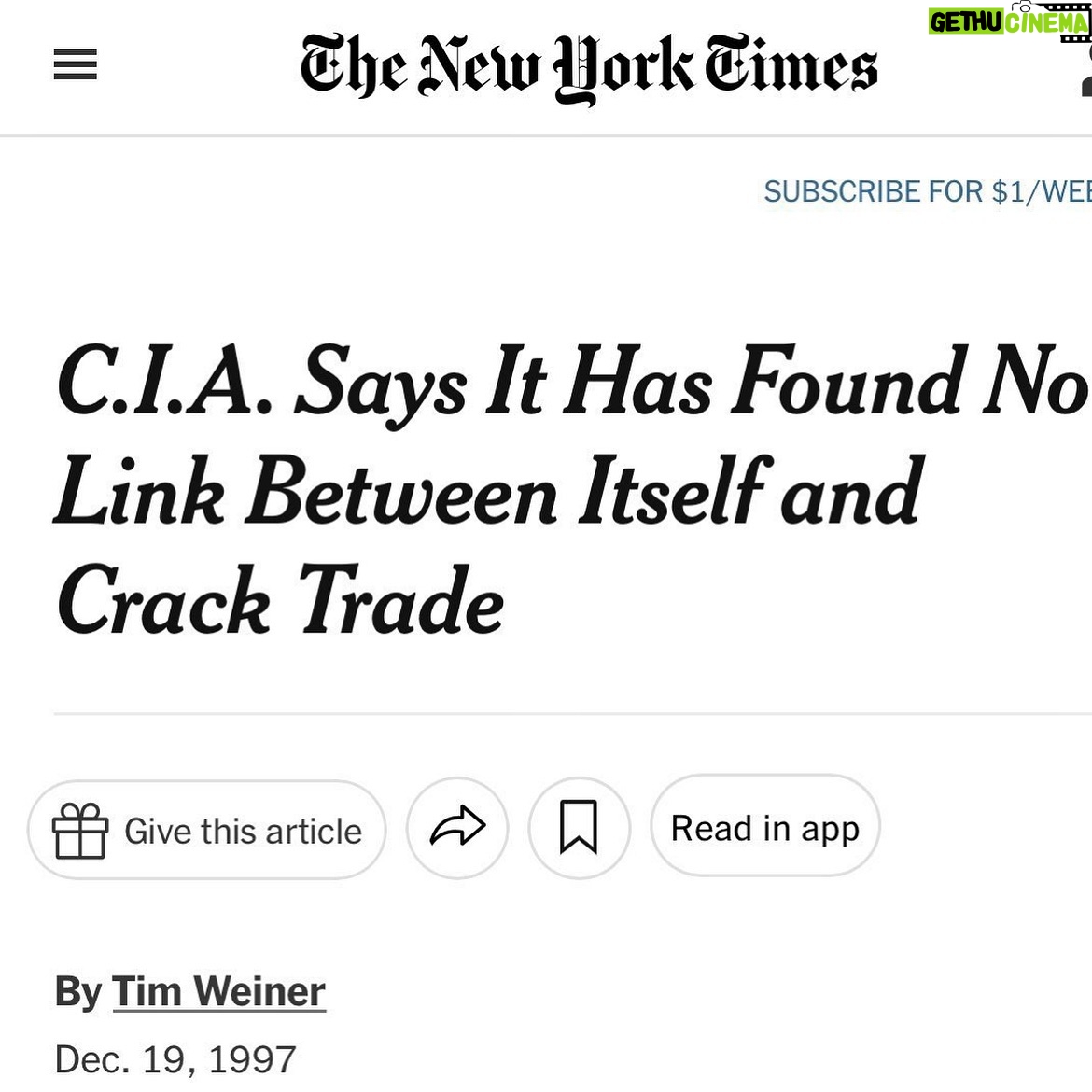Click the gift box icon
The height and width of the screenshot is (1092, 1092).
pyautogui.click(x=79, y=831)
